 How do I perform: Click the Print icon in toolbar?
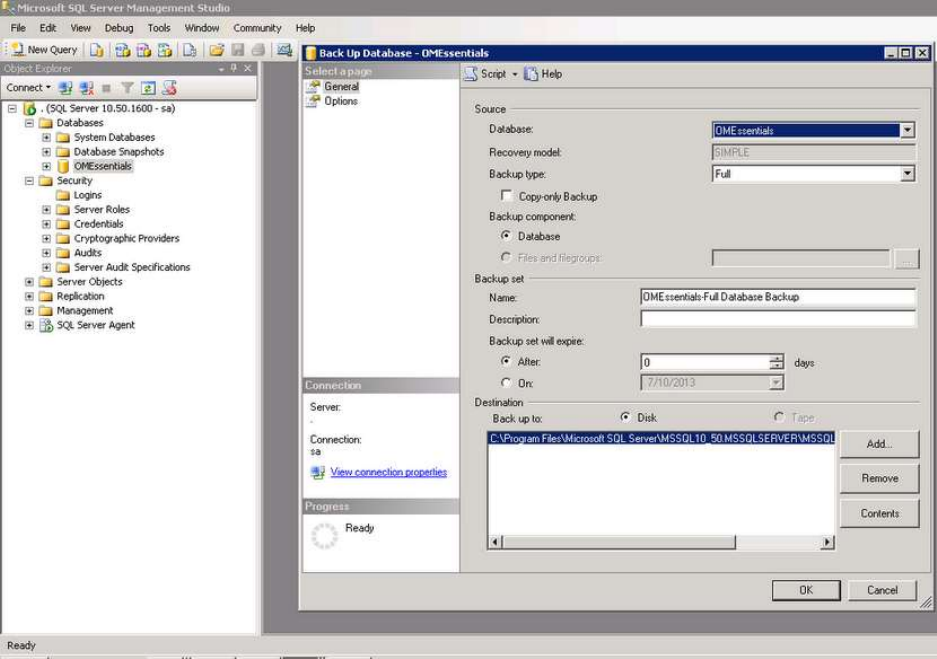[x=258, y=50]
